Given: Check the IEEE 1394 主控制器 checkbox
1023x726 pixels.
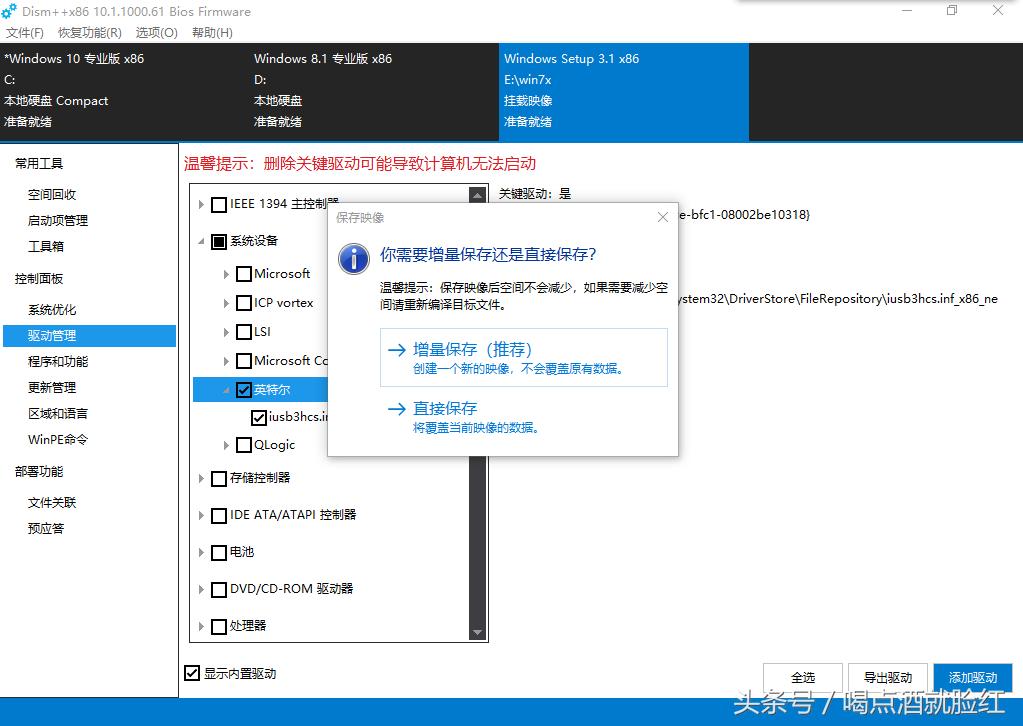Looking at the screenshot, I should click(219, 204).
